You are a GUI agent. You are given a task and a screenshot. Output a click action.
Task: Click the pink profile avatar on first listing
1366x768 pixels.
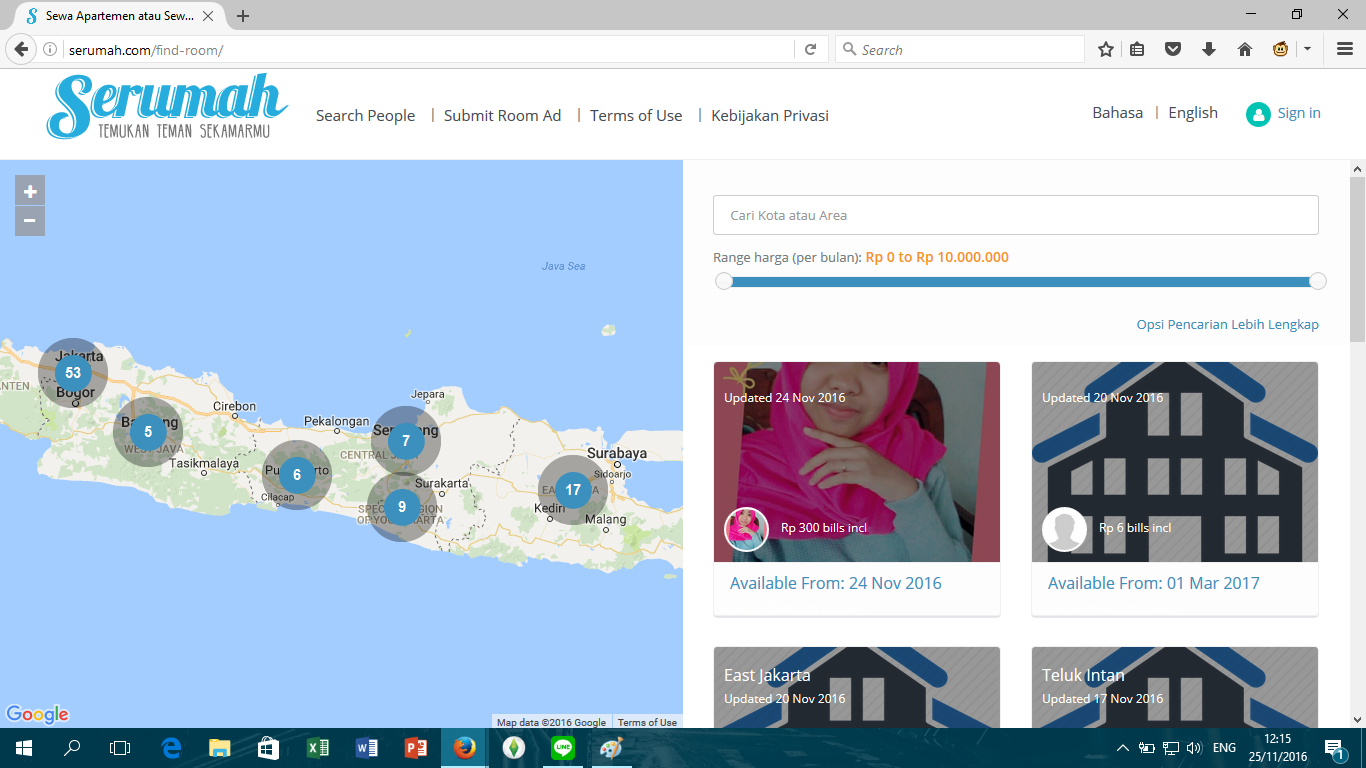point(746,529)
